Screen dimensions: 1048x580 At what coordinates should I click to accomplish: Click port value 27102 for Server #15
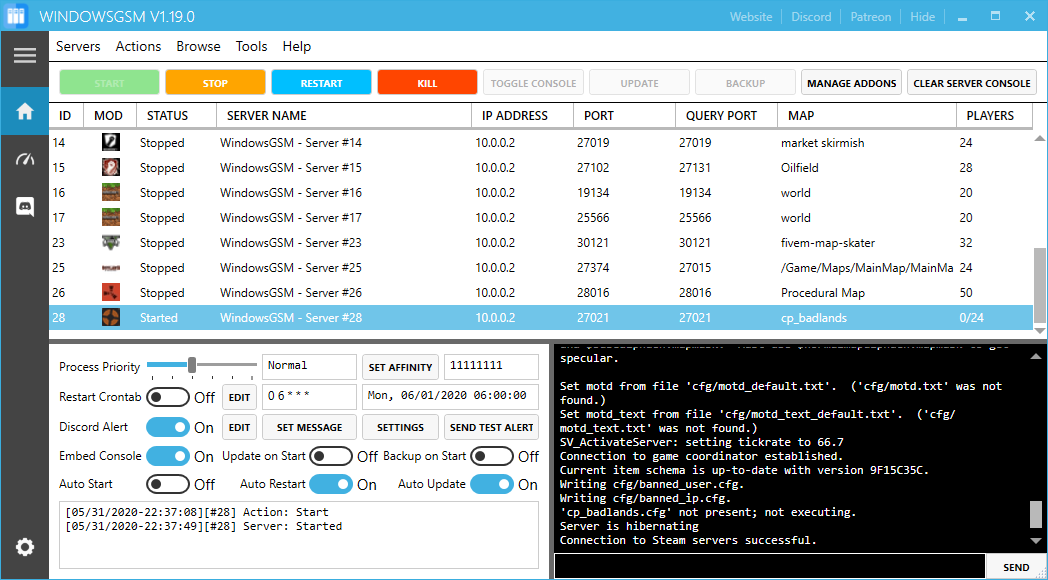click(x=593, y=168)
